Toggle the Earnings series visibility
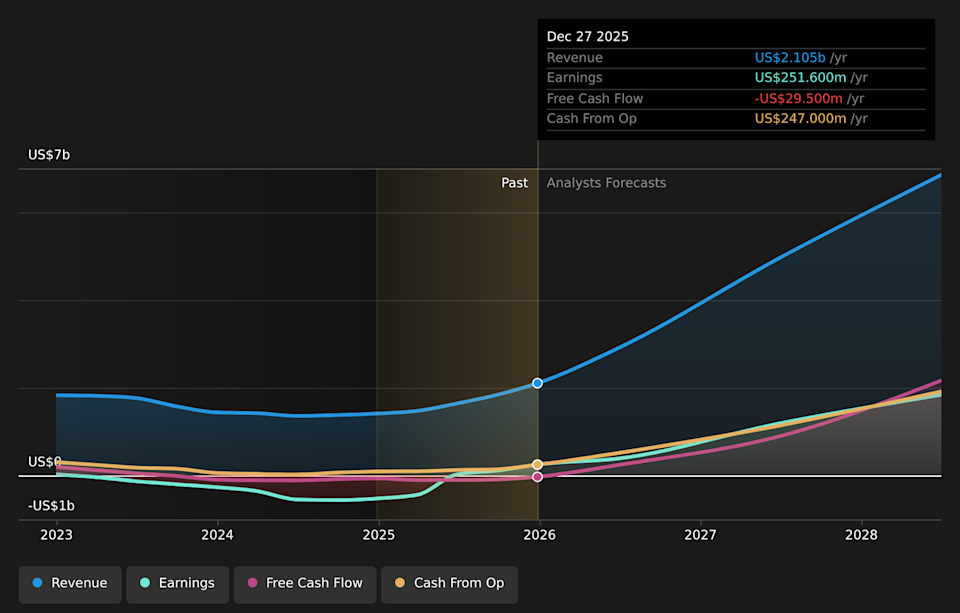This screenshot has height=613, width=960. [177, 583]
